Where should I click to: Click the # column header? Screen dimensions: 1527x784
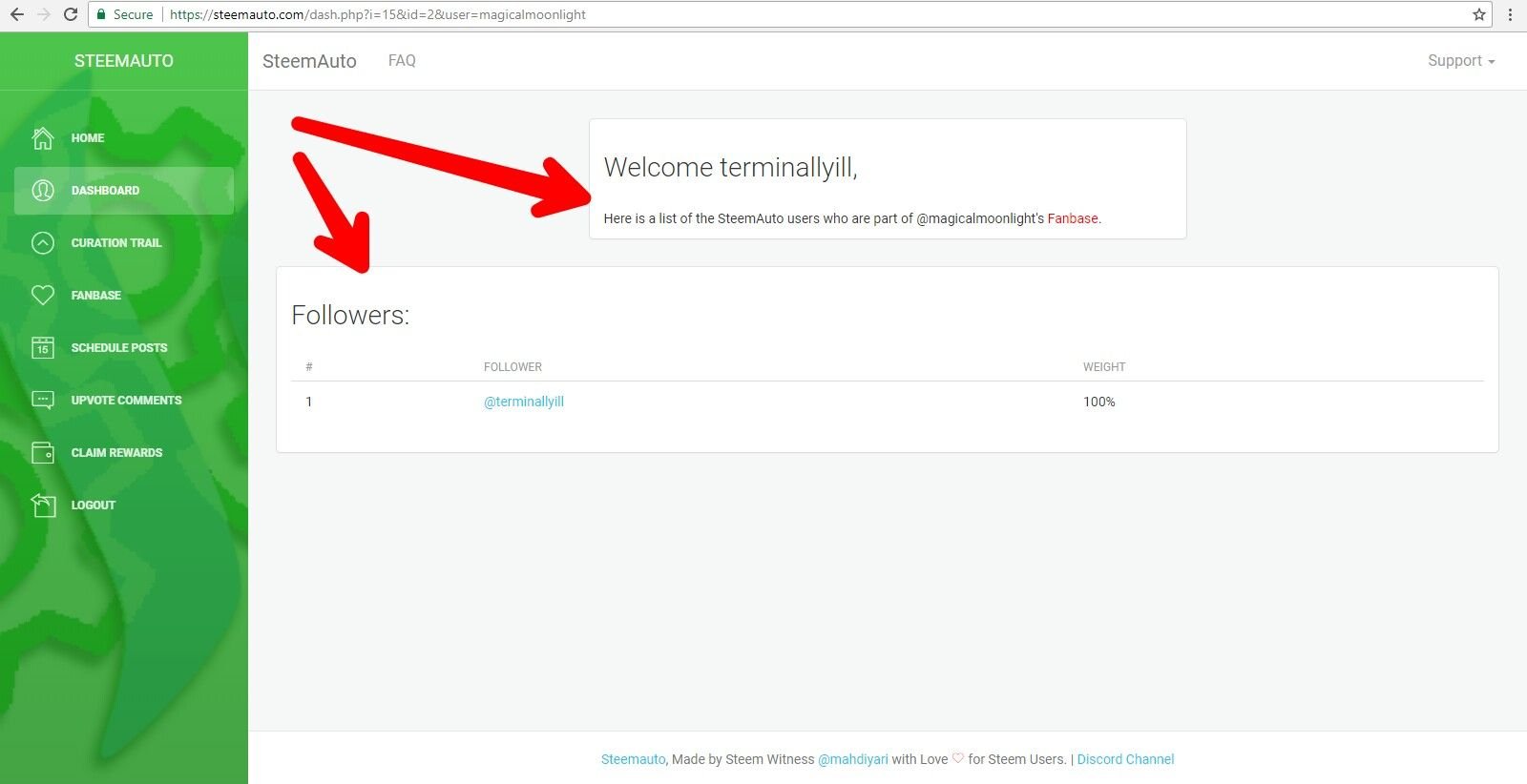[x=309, y=367]
